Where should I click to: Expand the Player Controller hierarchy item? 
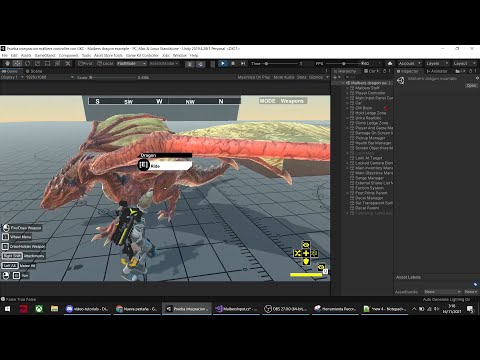pyautogui.click(x=347, y=93)
